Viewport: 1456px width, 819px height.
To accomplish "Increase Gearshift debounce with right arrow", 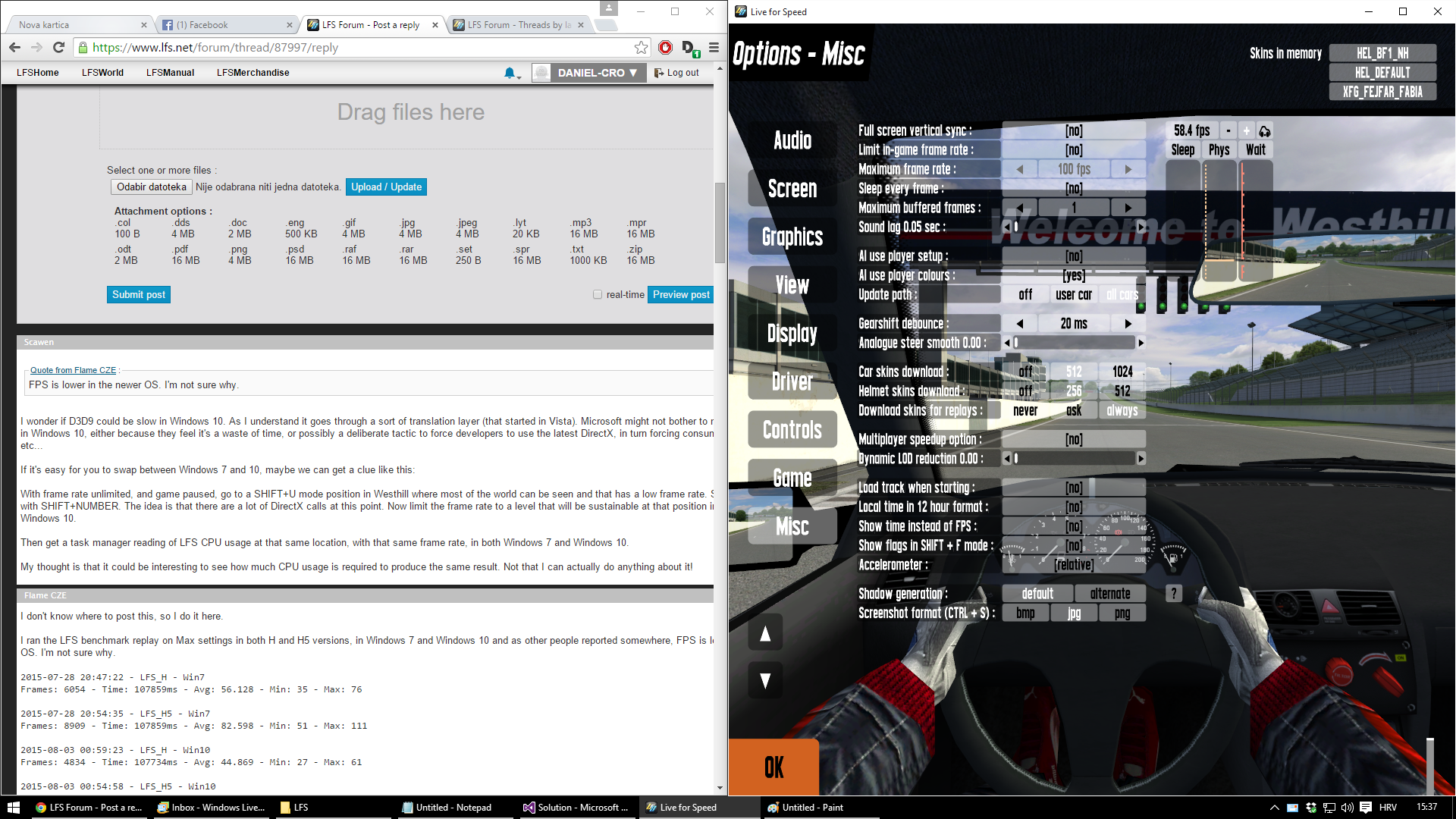I will [x=1128, y=324].
